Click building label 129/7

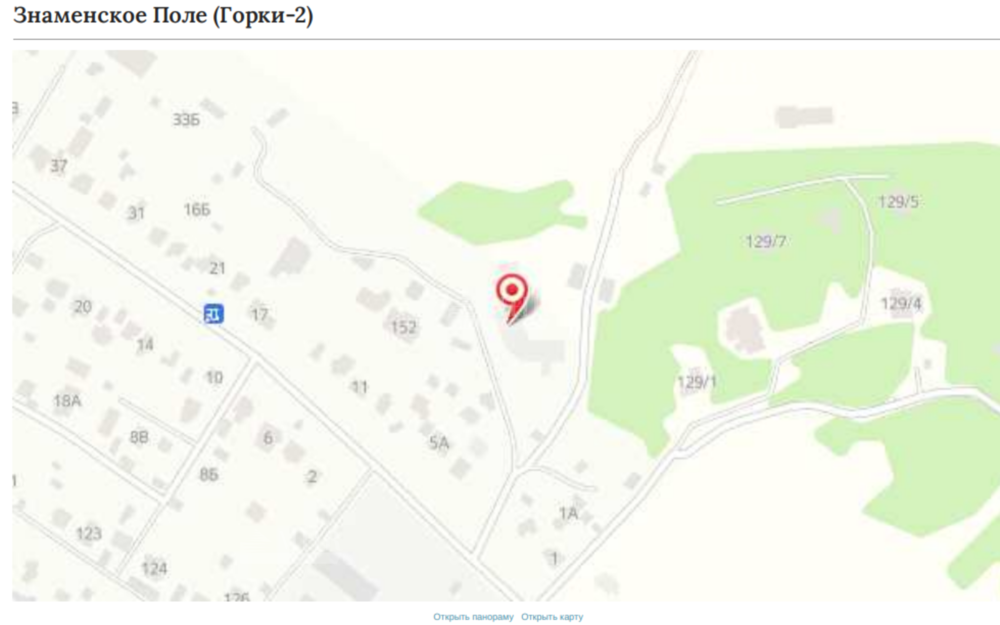(766, 242)
